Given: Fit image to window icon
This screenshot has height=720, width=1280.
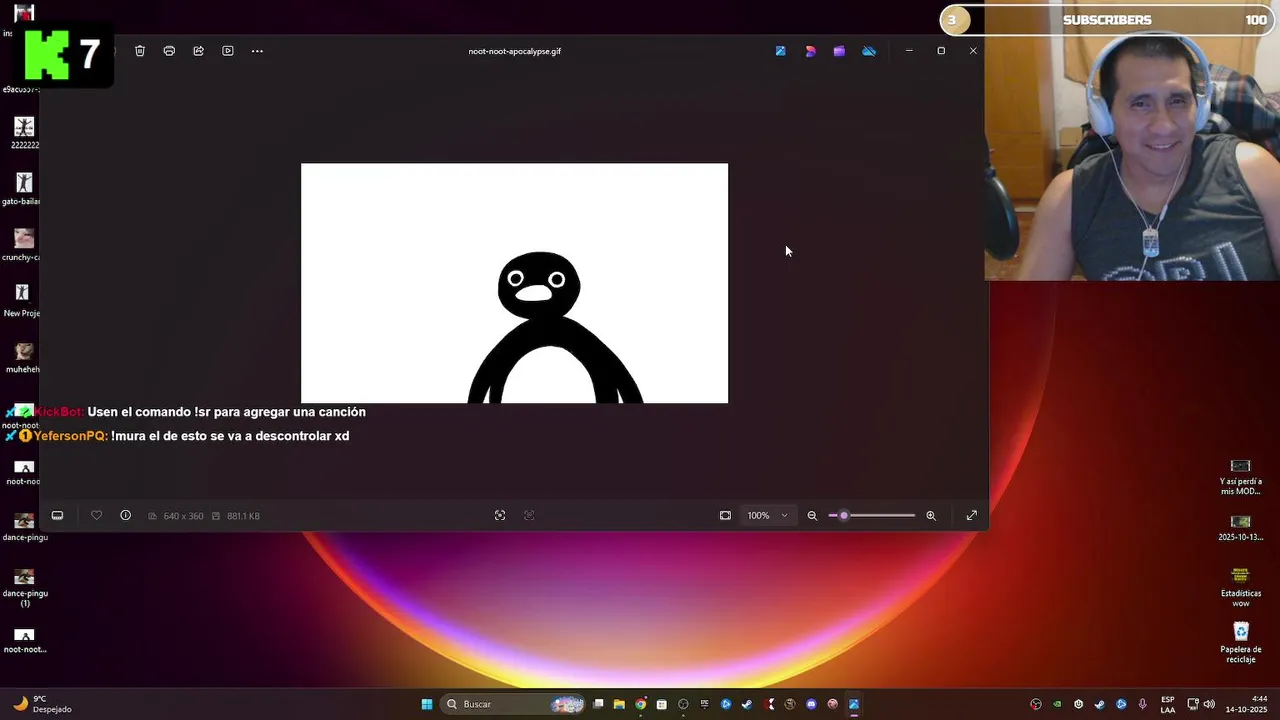Looking at the screenshot, I should (x=725, y=516).
